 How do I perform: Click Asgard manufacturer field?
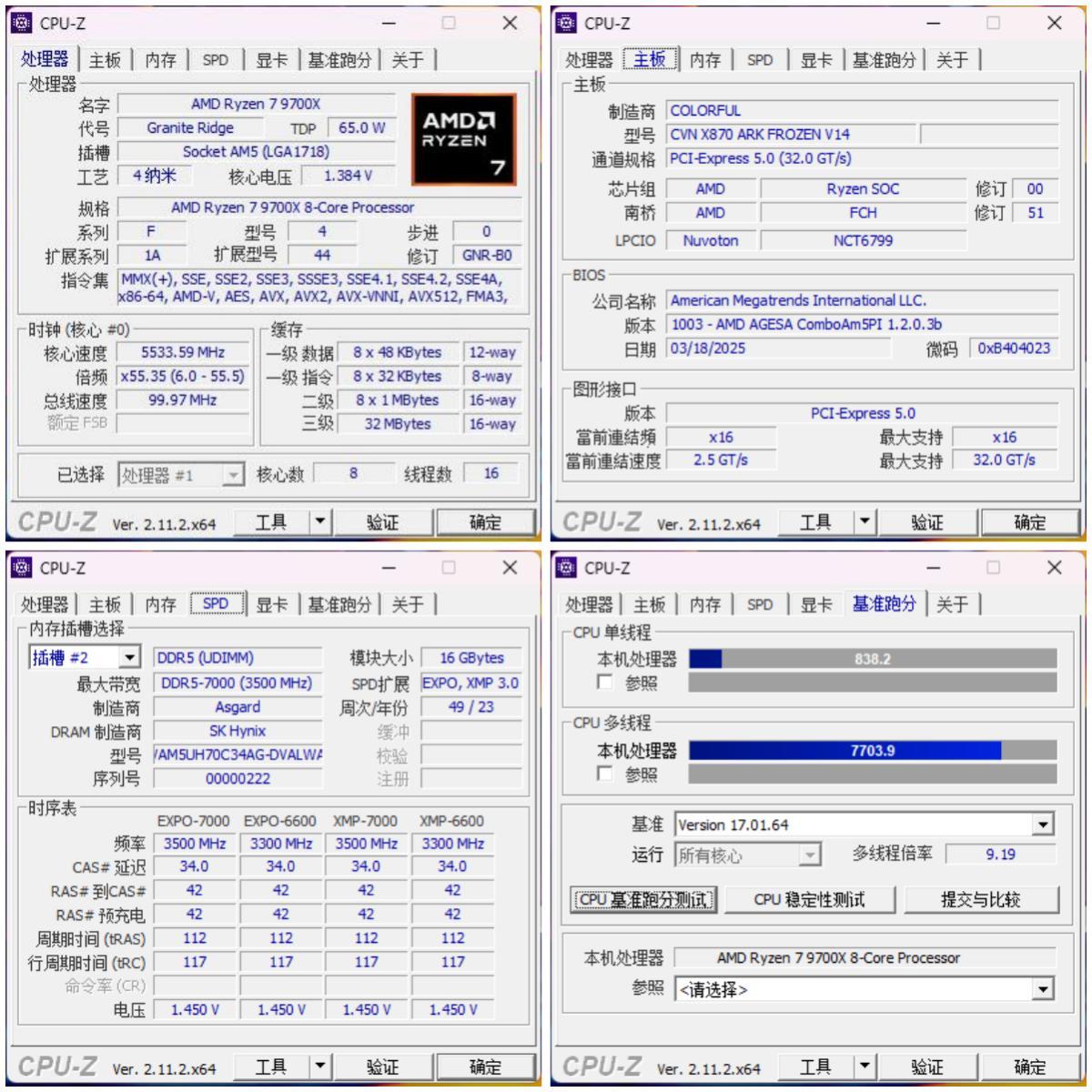[x=238, y=707]
